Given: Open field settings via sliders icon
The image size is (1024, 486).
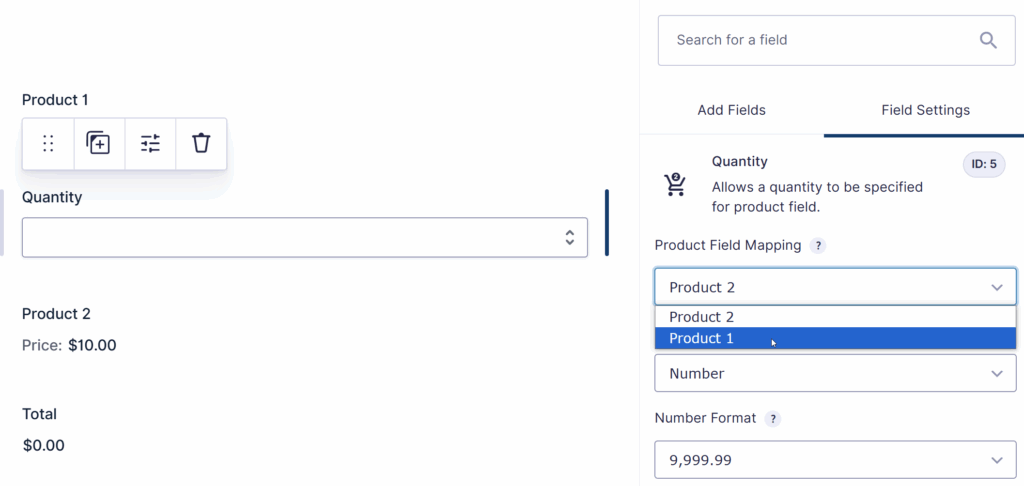Looking at the screenshot, I should [150, 144].
